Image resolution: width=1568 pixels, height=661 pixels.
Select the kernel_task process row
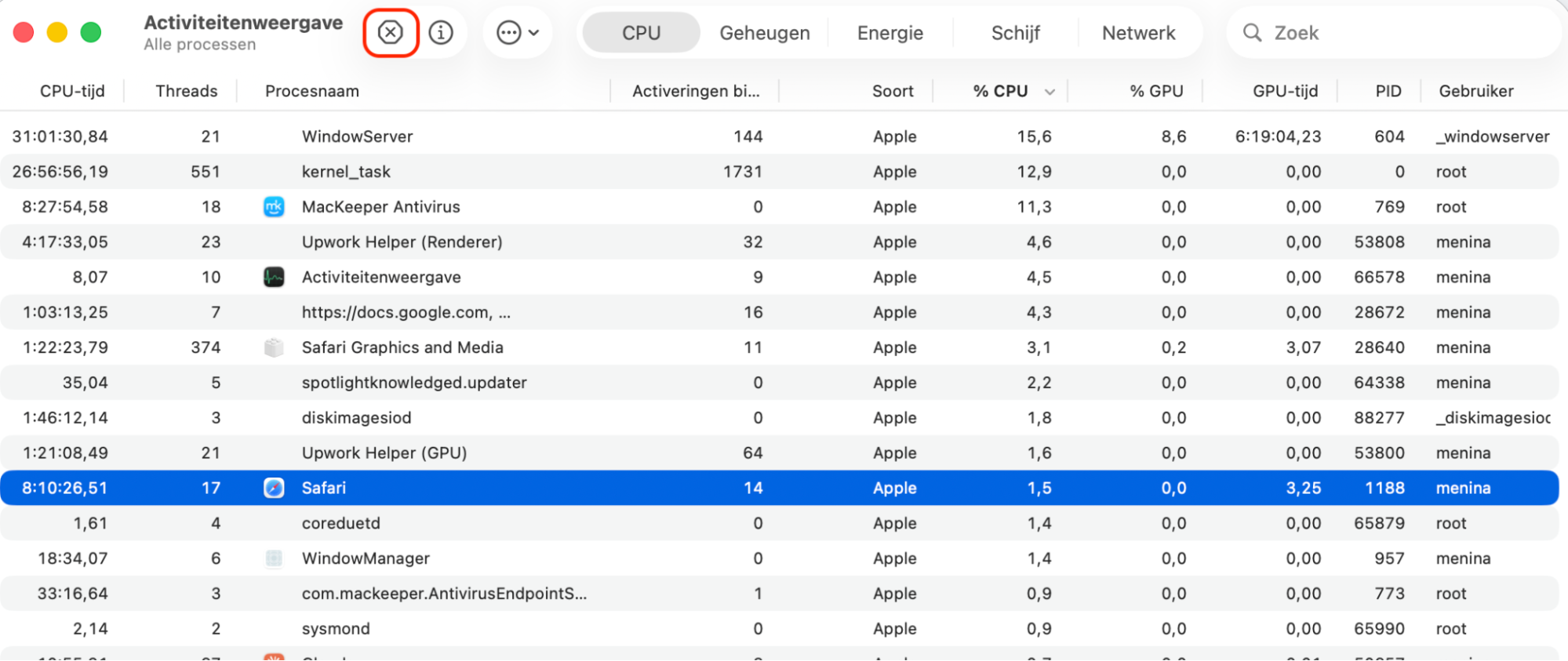click(780, 172)
